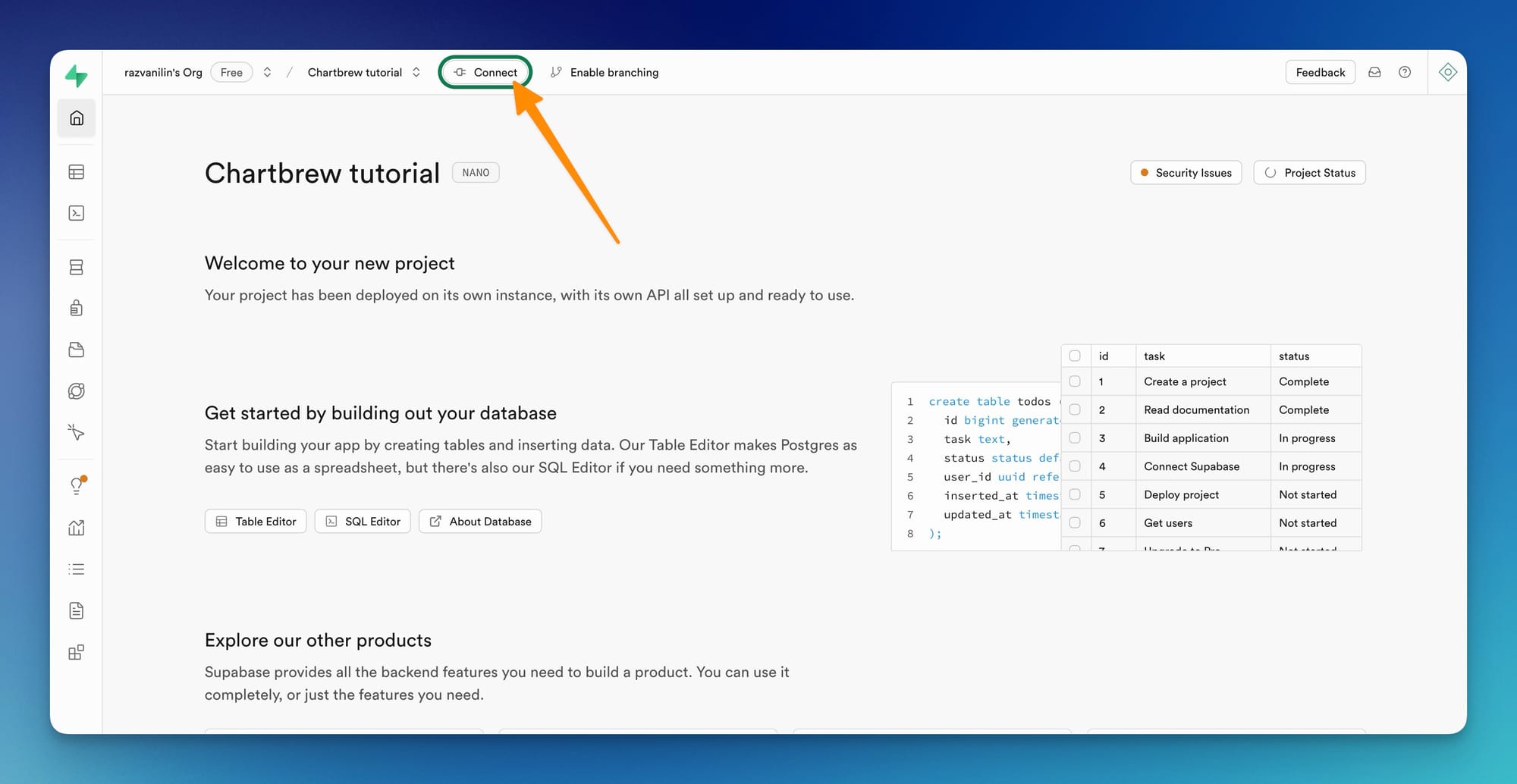Check the checkbox for 'Create a project' row
This screenshot has height=784, width=1517.
[1075, 381]
